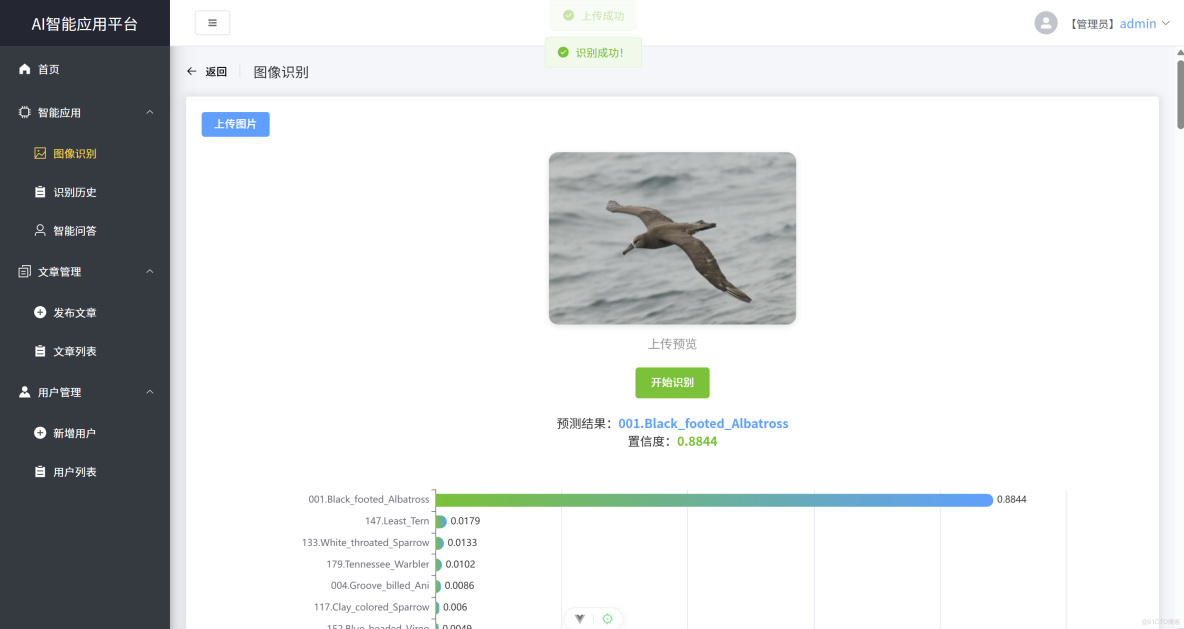Click the uploaded albatross image preview
This screenshot has height=629, width=1184.
[x=672, y=238]
